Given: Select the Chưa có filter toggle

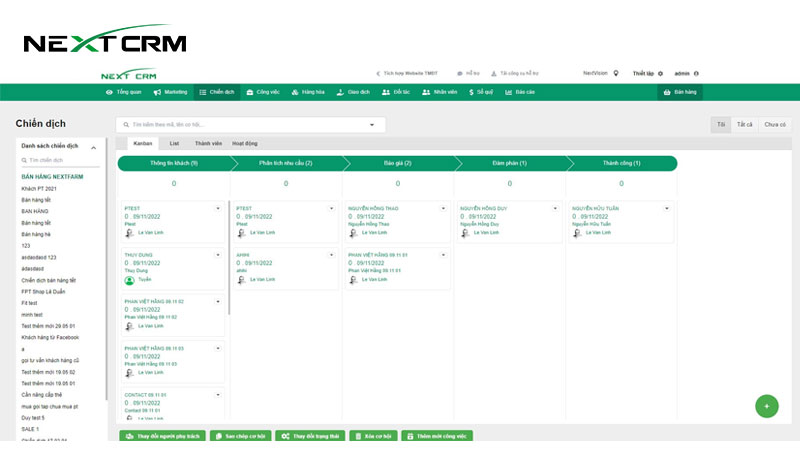Looking at the screenshot, I should [x=774, y=124].
